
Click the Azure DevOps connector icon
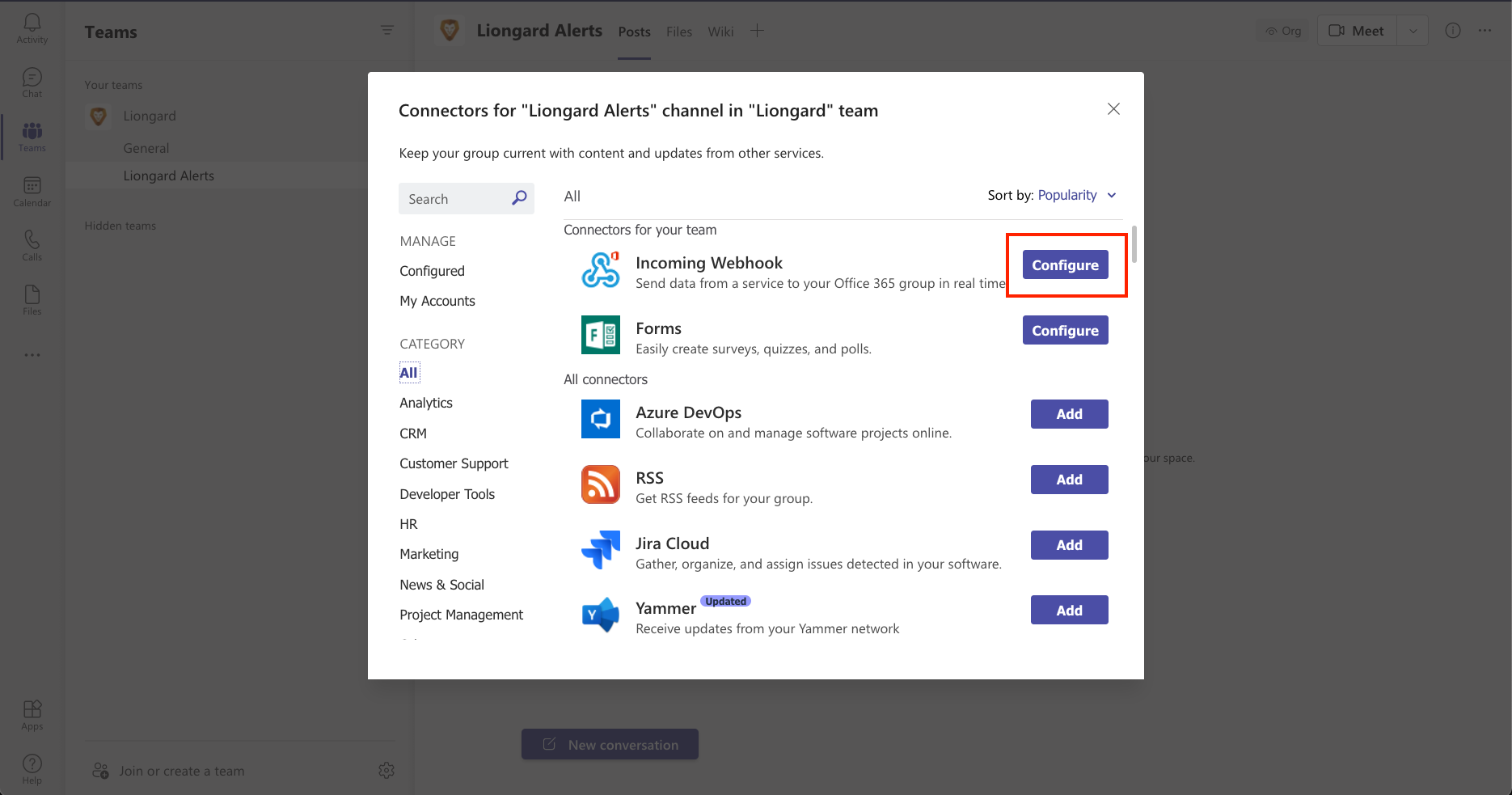[601, 419]
